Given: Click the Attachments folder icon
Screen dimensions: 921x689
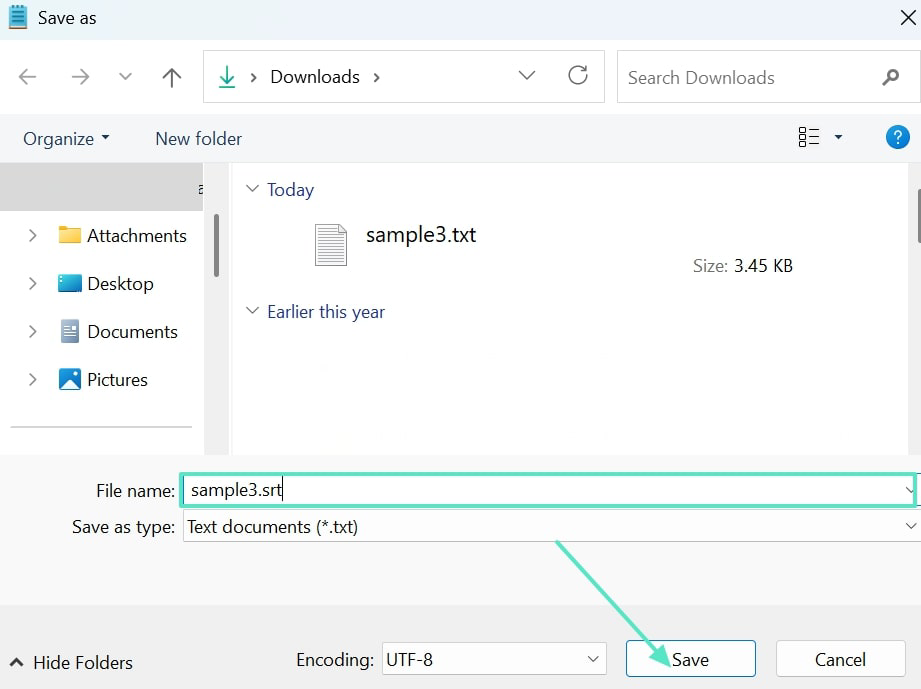Looking at the screenshot, I should click(x=70, y=235).
